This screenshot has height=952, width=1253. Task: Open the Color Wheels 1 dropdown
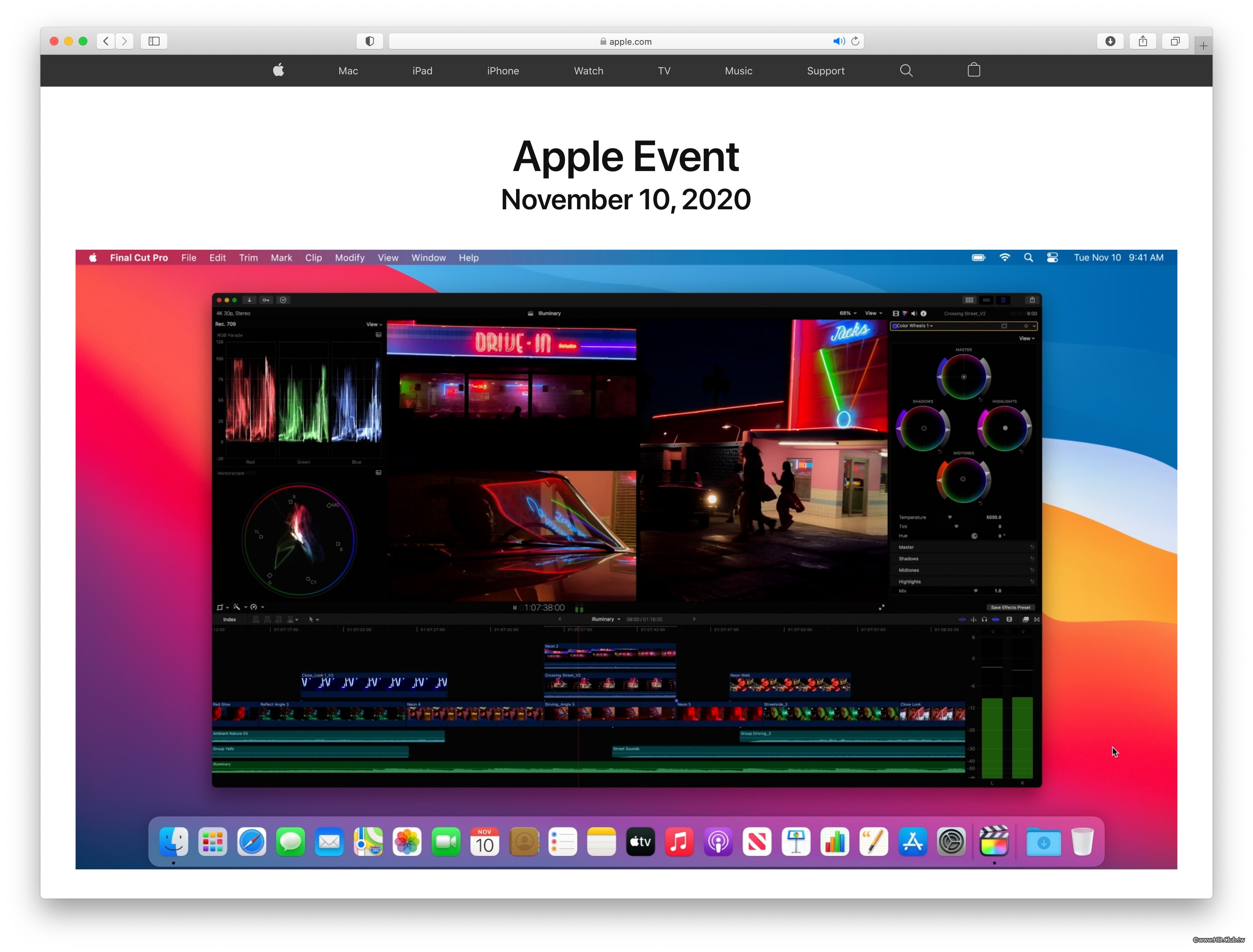point(915,326)
